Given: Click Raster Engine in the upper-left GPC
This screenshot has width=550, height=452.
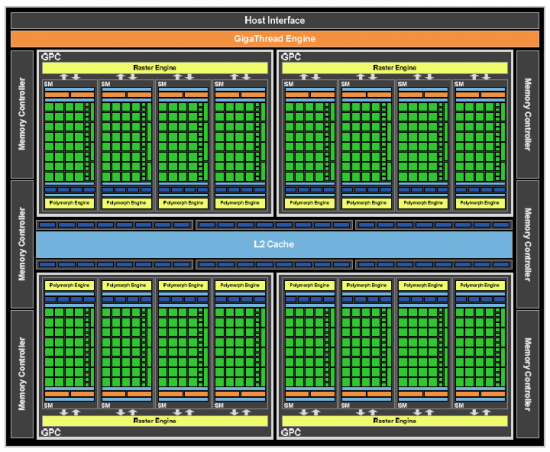Looking at the screenshot, I should [x=155, y=68].
